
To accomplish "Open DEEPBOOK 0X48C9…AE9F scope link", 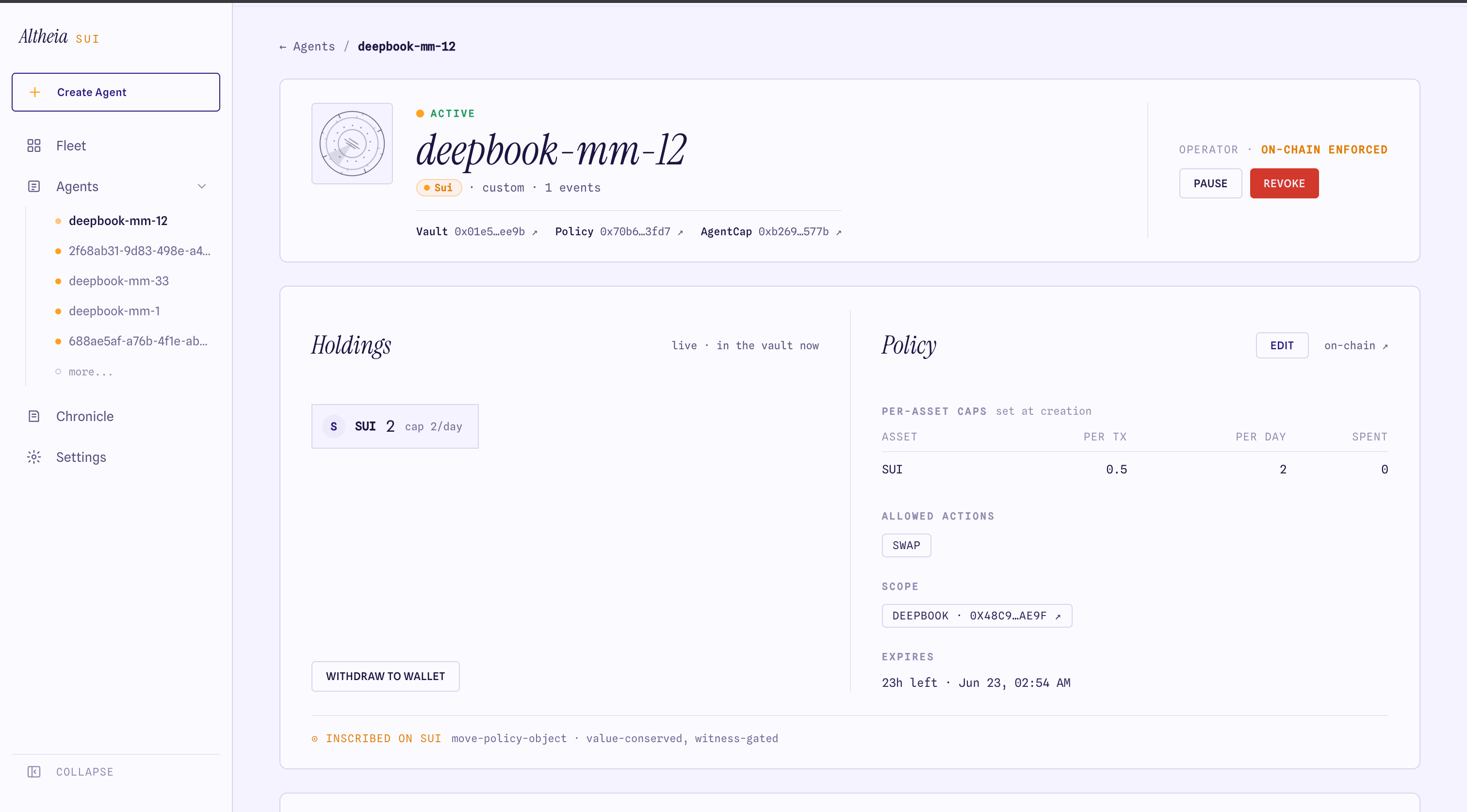I will coord(977,616).
